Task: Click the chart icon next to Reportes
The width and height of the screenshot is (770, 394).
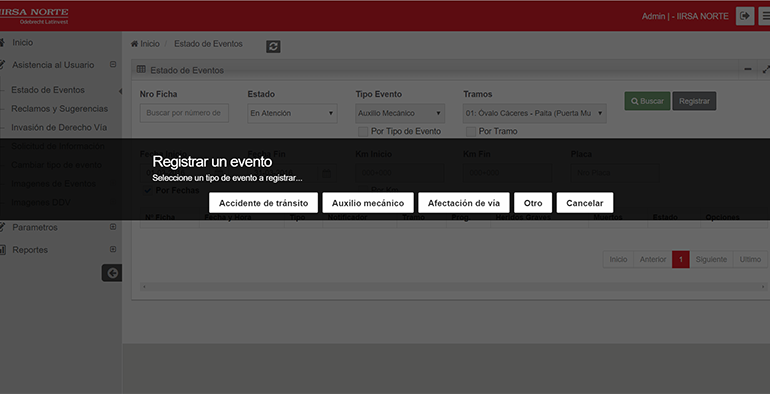Action: [x=2, y=250]
